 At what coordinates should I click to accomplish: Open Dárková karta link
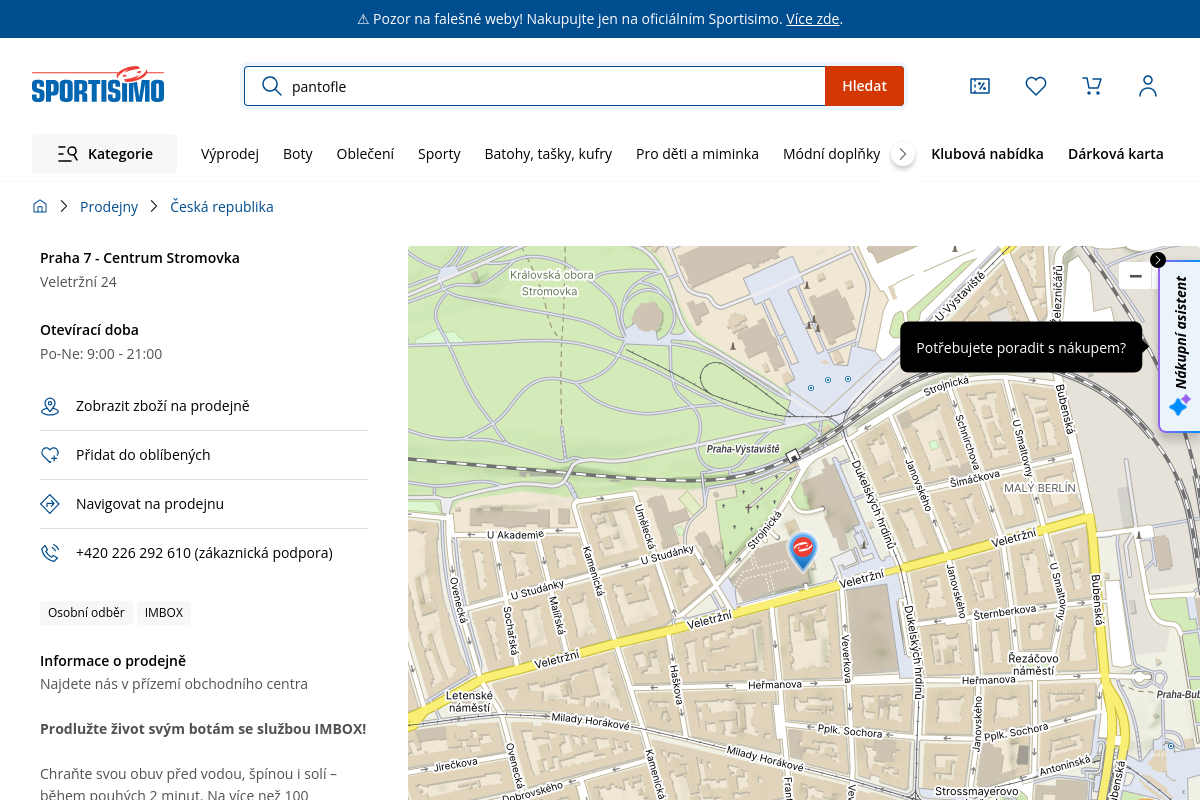(1116, 154)
